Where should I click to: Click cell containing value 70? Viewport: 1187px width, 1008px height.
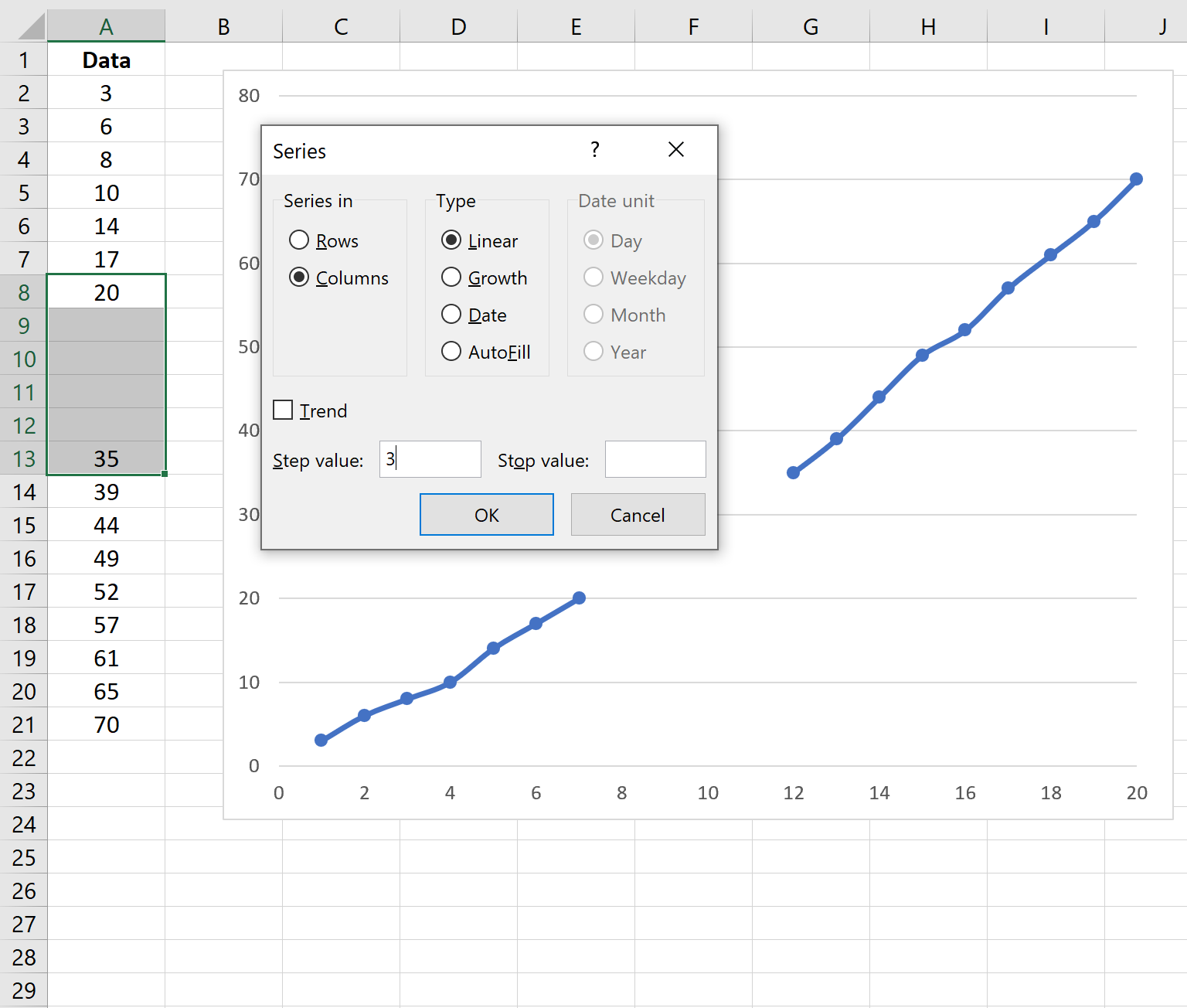[x=107, y=725]
